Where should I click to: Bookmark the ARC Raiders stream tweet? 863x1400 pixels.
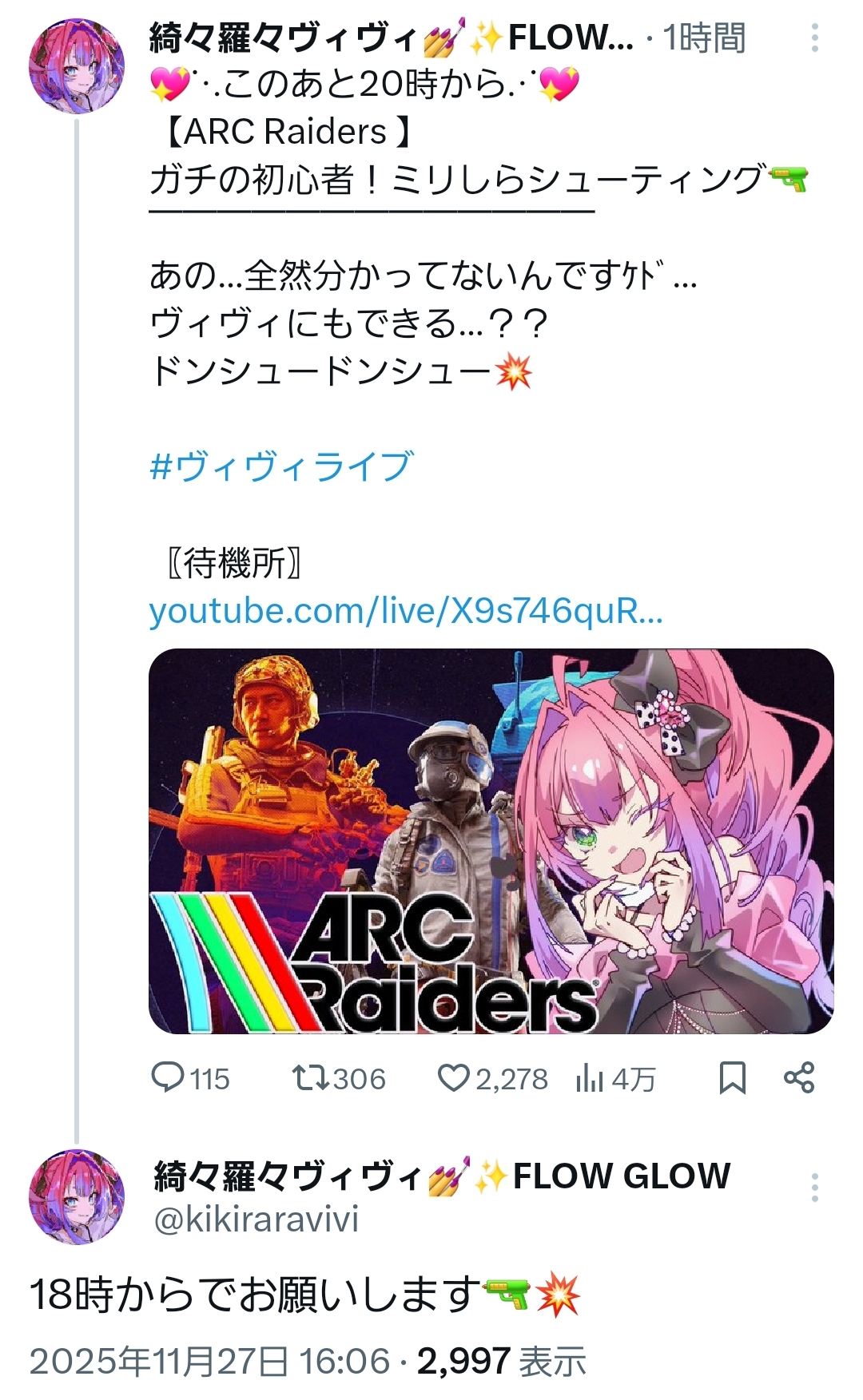click(x=733, y=1078)
